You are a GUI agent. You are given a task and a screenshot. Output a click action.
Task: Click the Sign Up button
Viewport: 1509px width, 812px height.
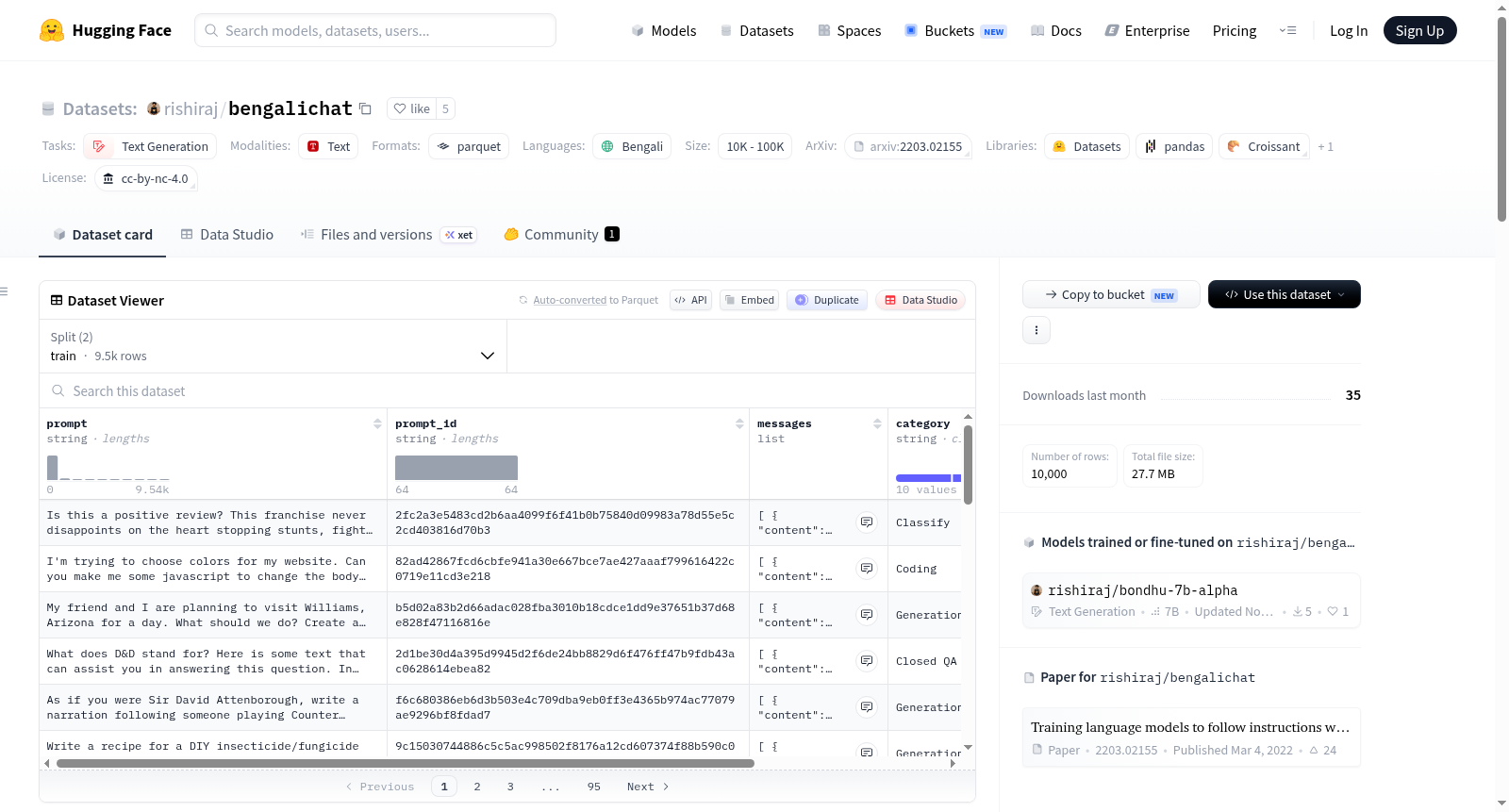(x=1419, y=30)
